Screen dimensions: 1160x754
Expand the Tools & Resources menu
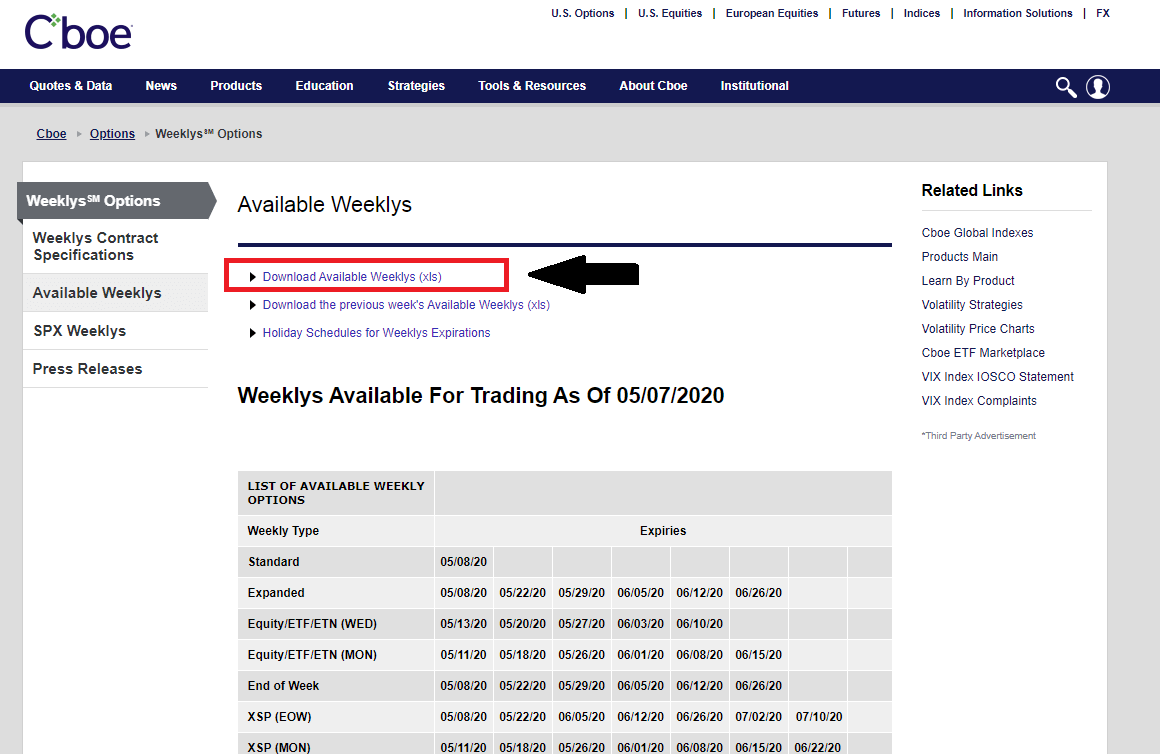pyautogui.click(x=532, y=86)
